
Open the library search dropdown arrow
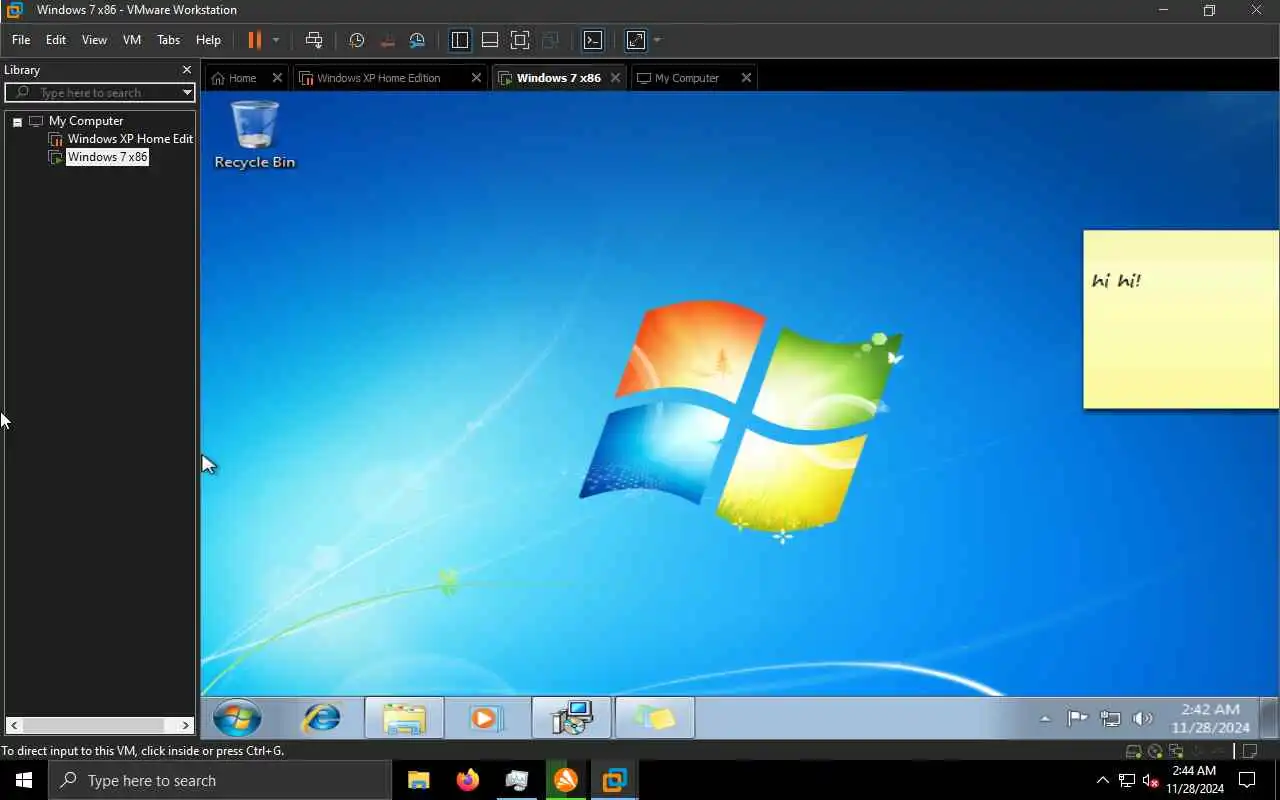(187, 93)
